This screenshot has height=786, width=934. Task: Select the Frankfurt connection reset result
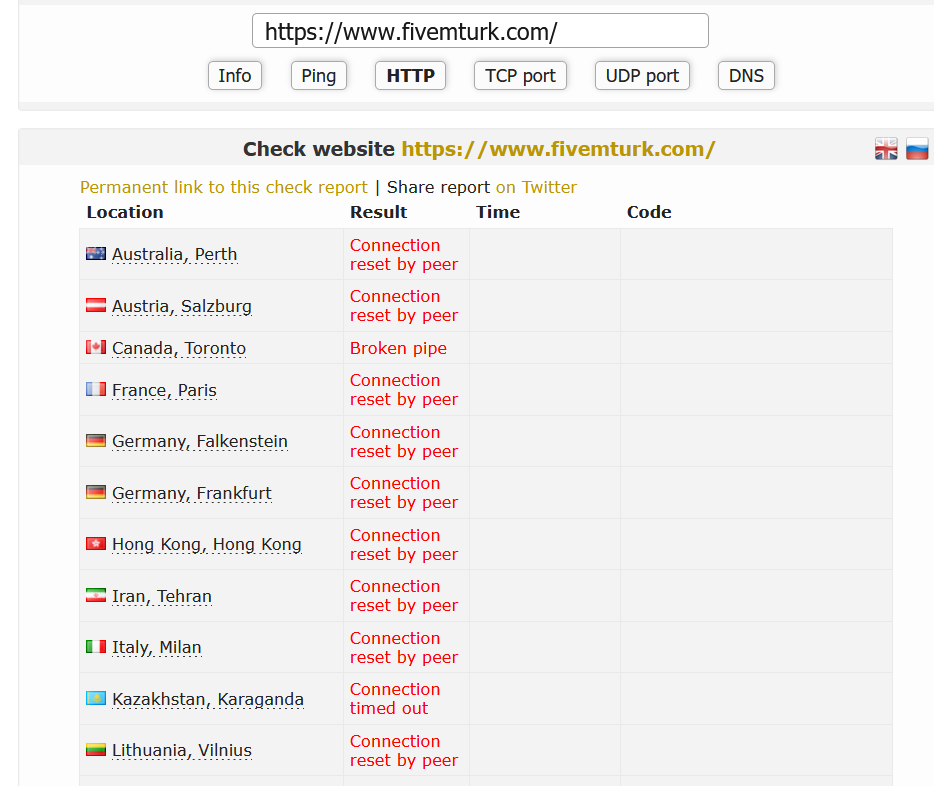pos(404,492)
